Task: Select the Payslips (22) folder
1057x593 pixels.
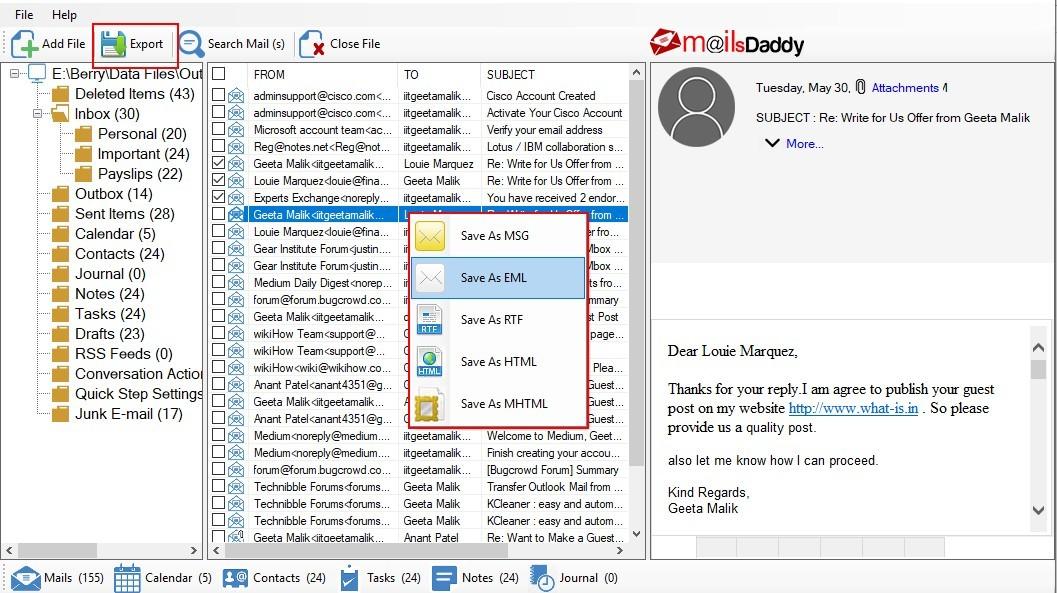Action: [140, 174]
